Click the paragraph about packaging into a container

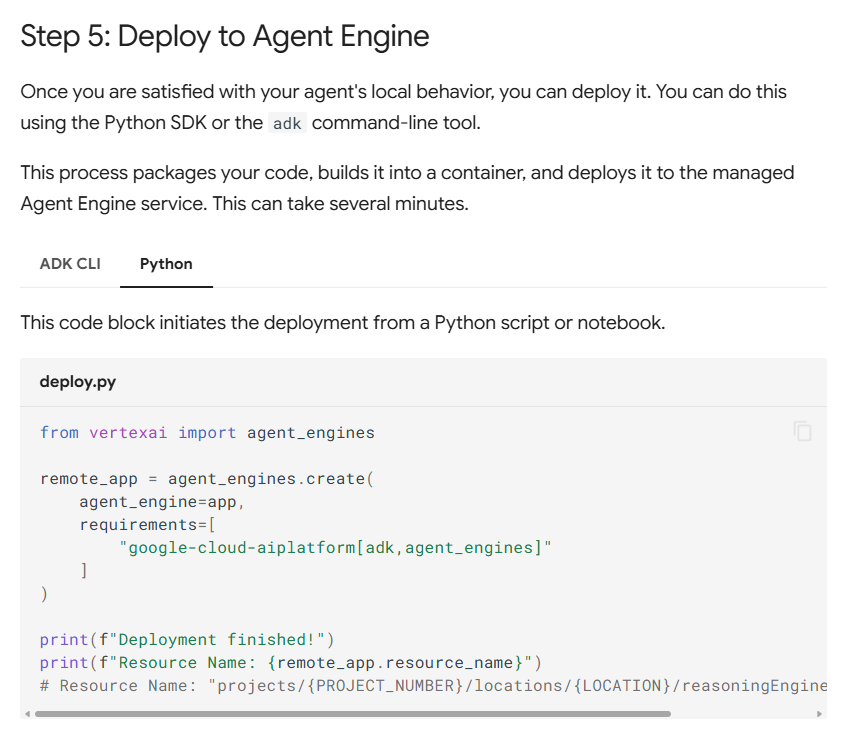point(407,188)
